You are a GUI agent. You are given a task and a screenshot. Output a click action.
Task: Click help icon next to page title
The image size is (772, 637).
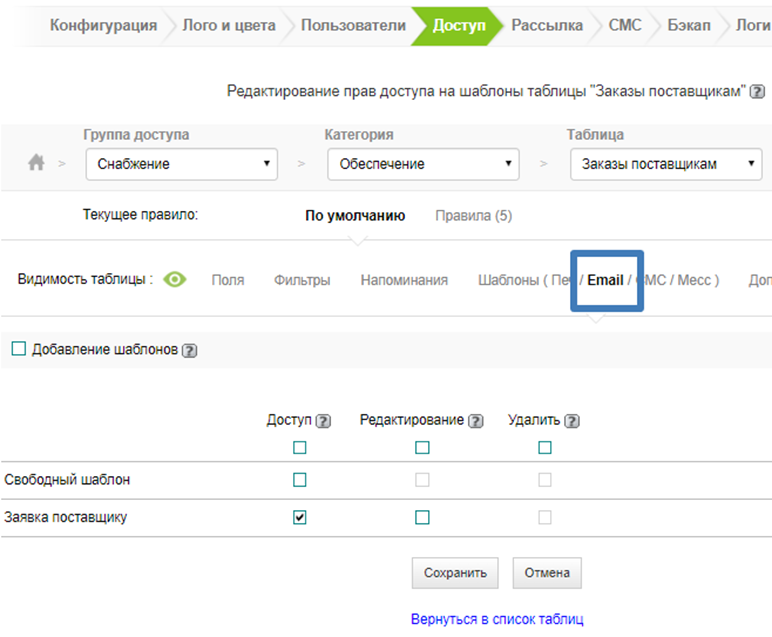(x=758, y=92)
